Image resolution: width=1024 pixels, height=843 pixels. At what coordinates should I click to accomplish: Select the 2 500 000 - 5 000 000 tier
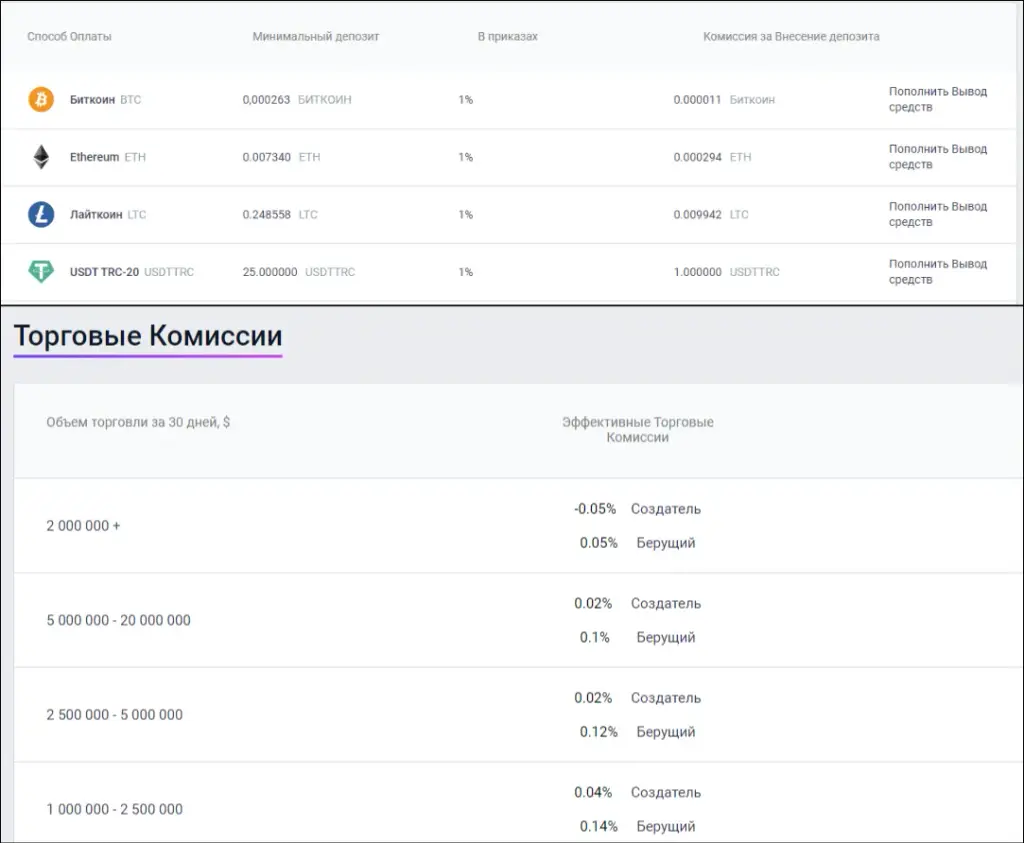[x=114, y=714]
